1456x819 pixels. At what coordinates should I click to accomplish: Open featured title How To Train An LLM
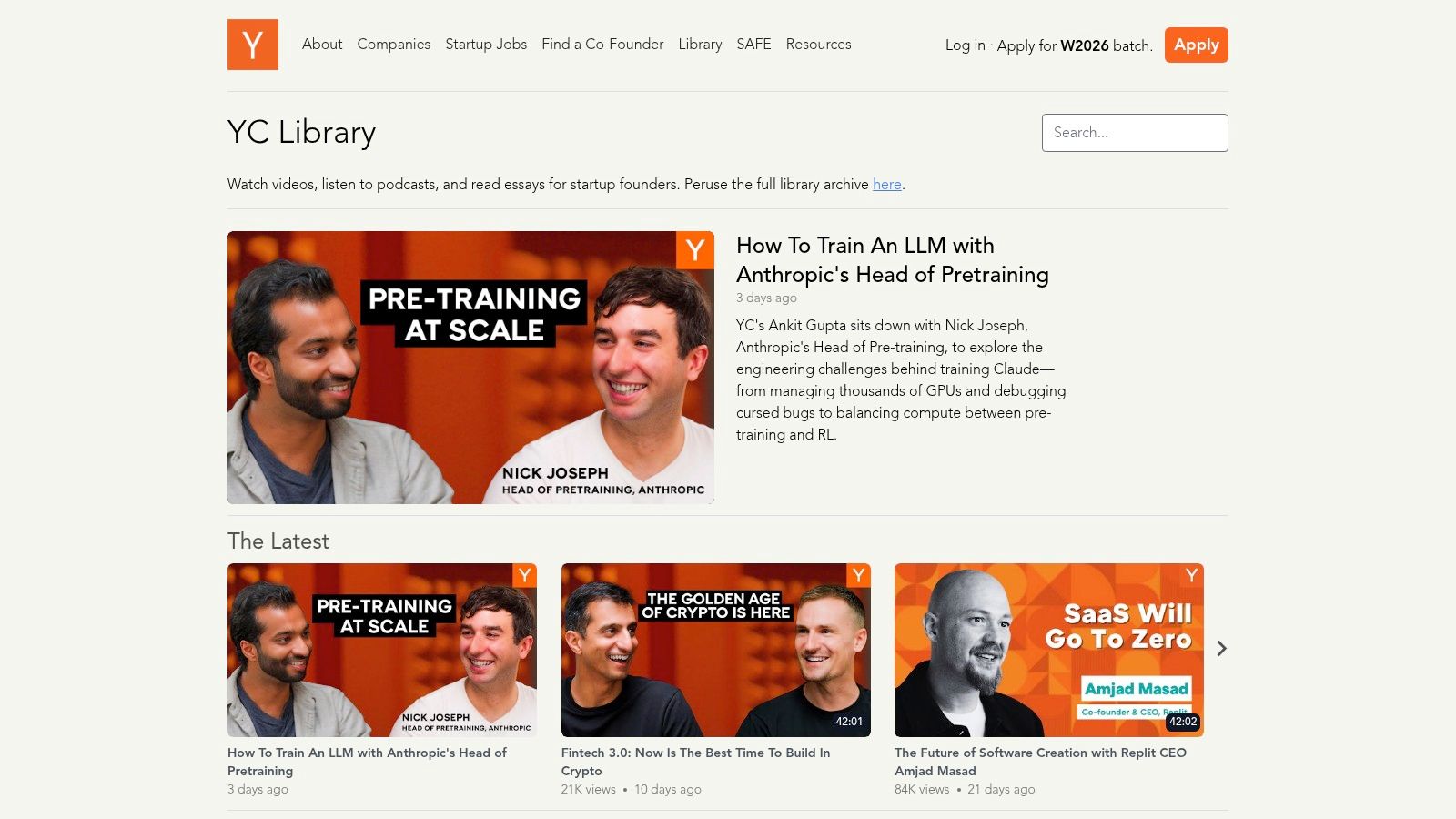click(892, 259)
